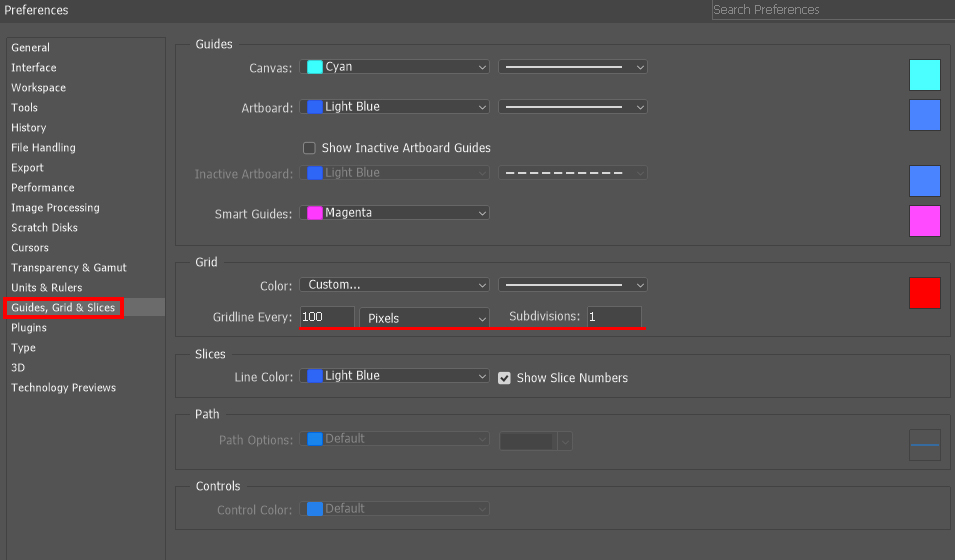Open Slices Line Color dropdown
The width and height of the screenshot is (955, 560).
(394, 376)
